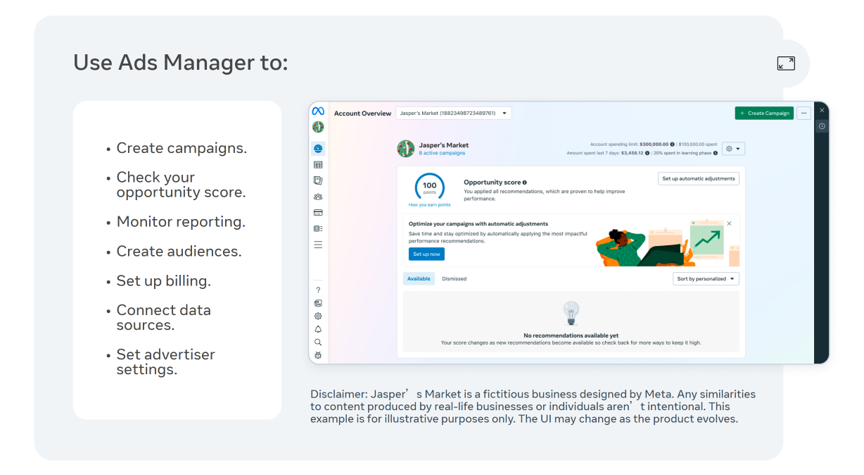
Task: Open the Campaigns table grid icon
Action: point(318,165)
